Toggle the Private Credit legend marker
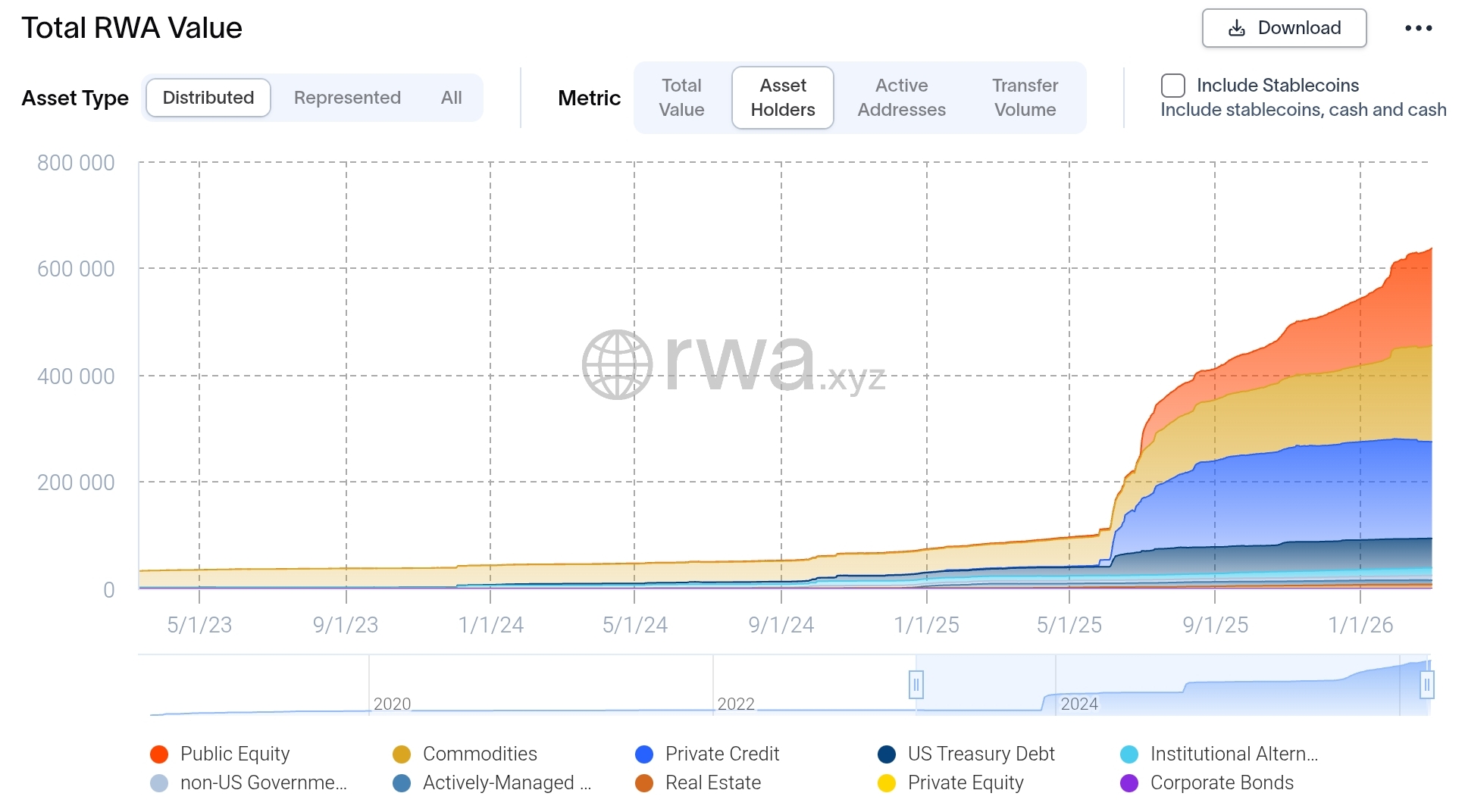1465x812 pixels. pos(644,754)
